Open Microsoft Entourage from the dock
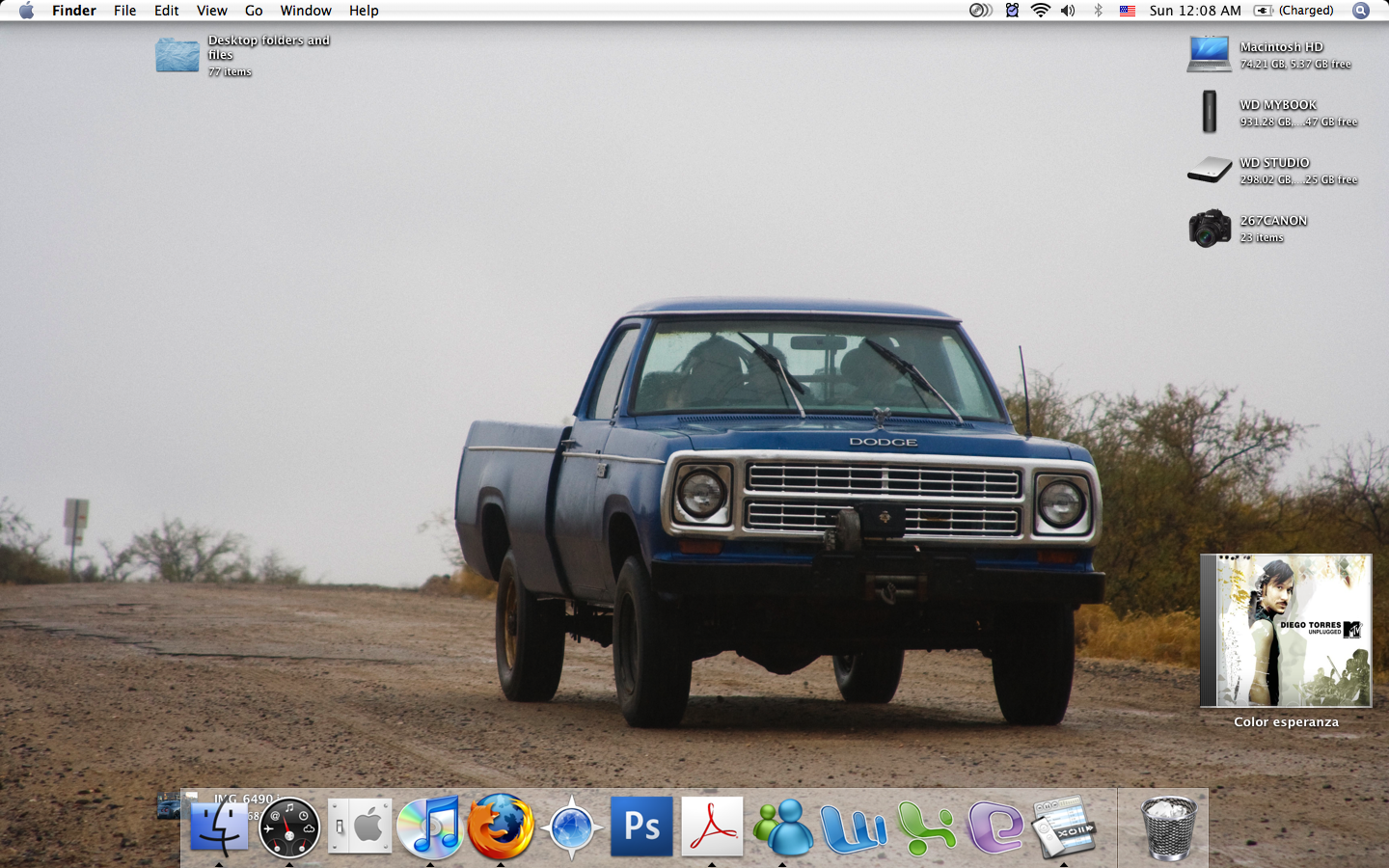 [x=994, y=827]
